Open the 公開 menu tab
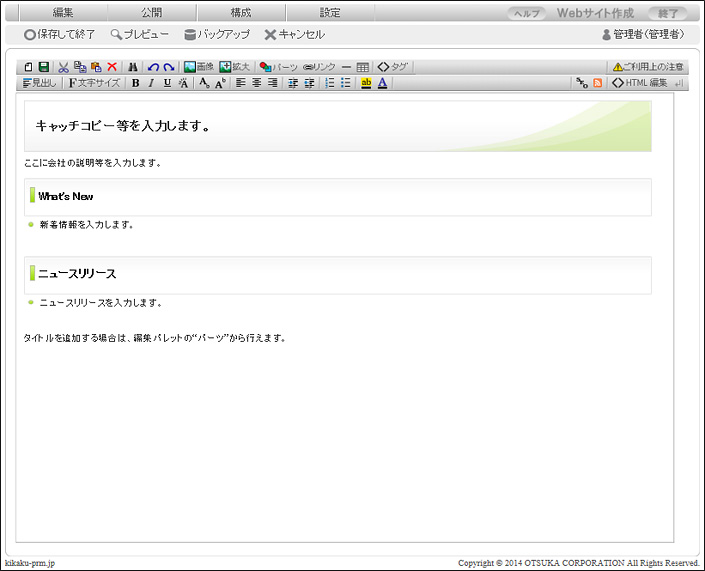Screen dimensions: 705x571 152,13
